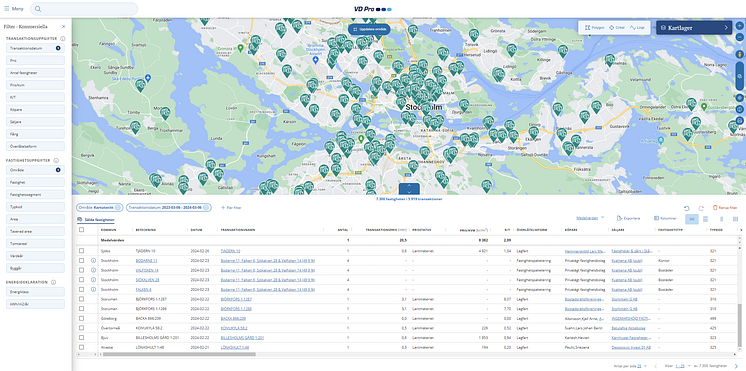Activate the Street View pegman icon
Screen dimensions: 746x371
pyautogui.click(x=739, y=55)
